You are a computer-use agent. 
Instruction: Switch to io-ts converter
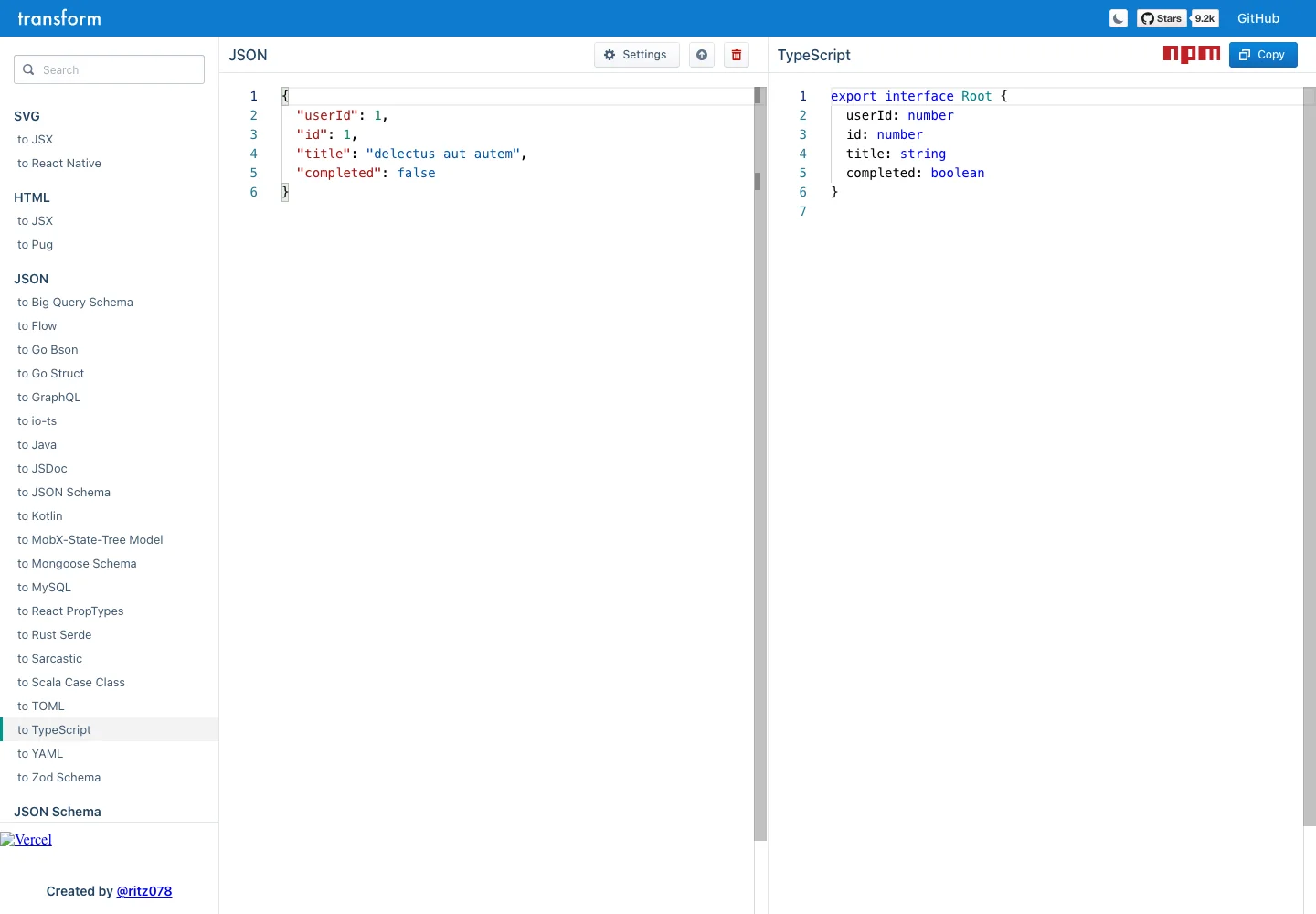click(109, 421)
